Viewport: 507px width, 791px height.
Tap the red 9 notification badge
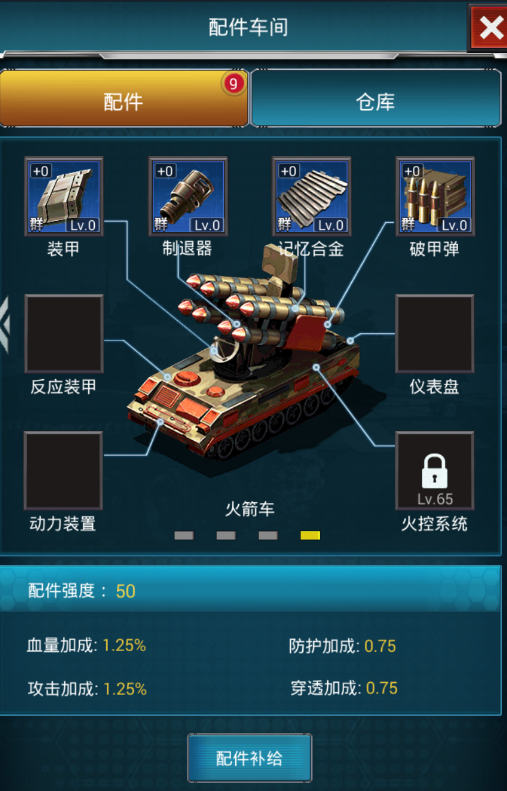click(x=233, y=83)
